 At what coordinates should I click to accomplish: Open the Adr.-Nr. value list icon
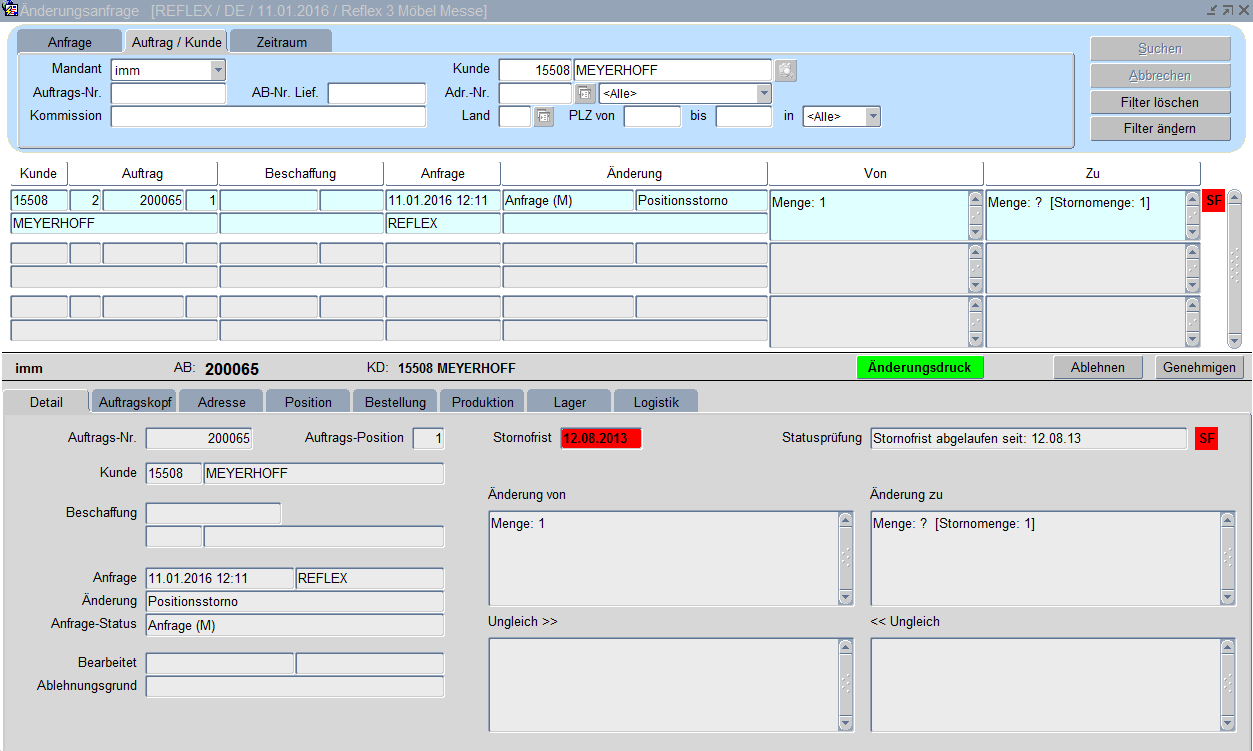coord(585,94)
